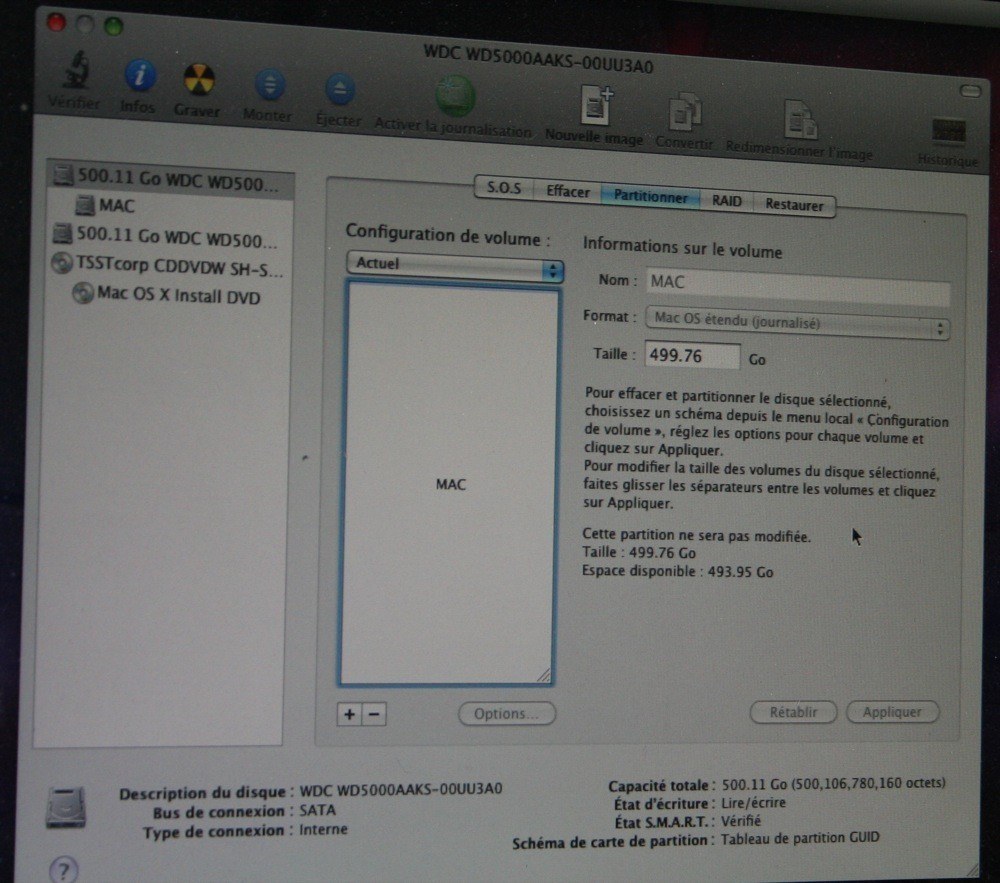Select the MAC volume in sidebar
This screenshot has width=1000, height=883.
tap(105, 205)
